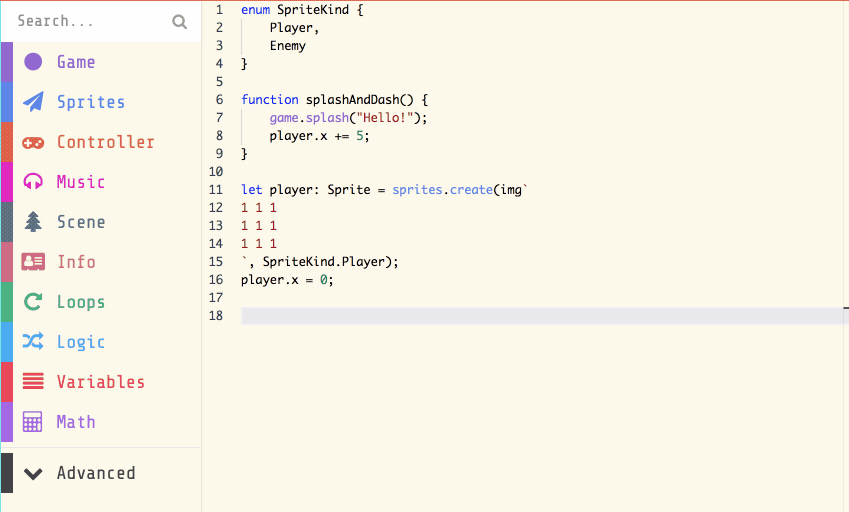Click the Loops redo arrow icon
The height and width of the screenshot is (512, 849).
[x=33, y=301]
